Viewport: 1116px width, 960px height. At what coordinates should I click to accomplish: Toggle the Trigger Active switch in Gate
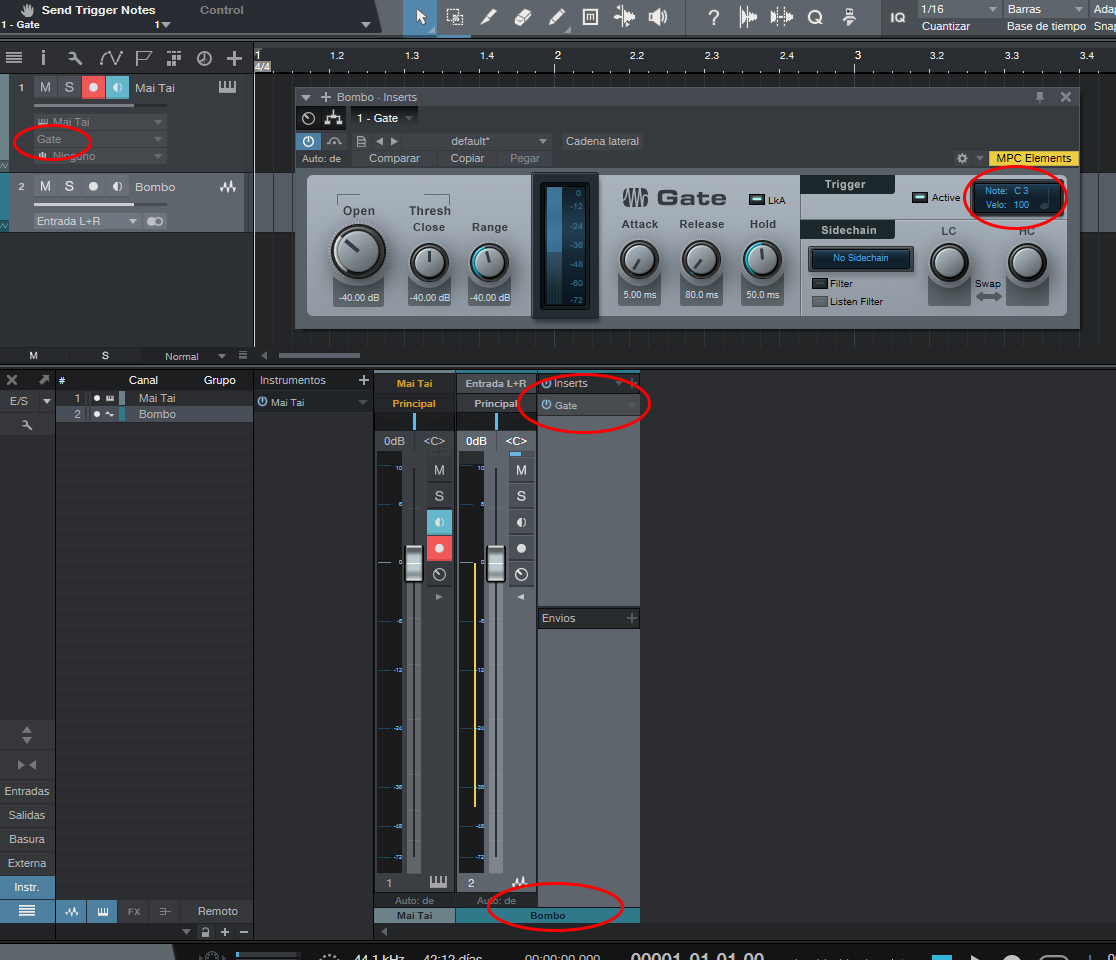click(x=919, y=198)
